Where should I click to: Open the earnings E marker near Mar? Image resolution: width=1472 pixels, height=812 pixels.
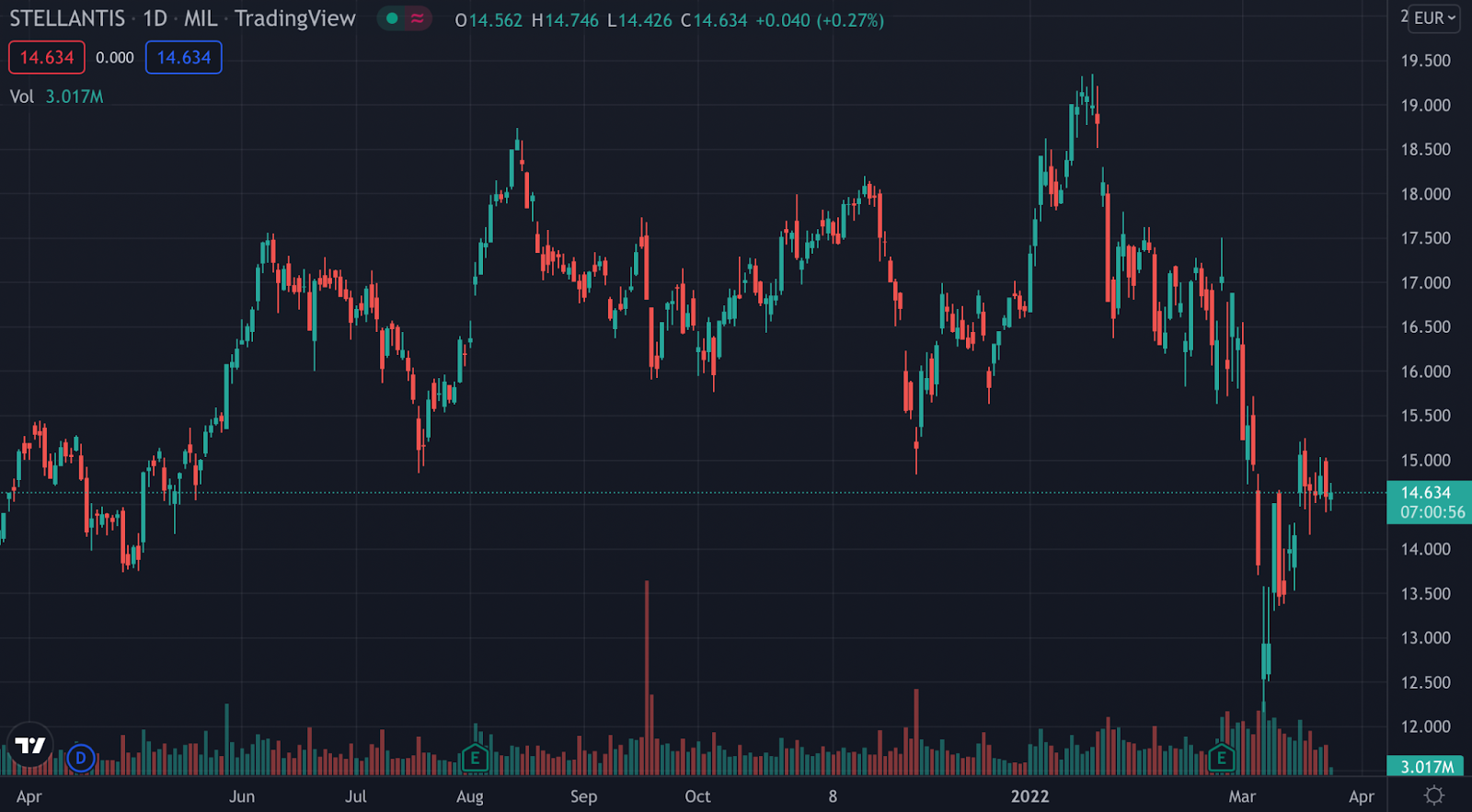point(1221,758)
